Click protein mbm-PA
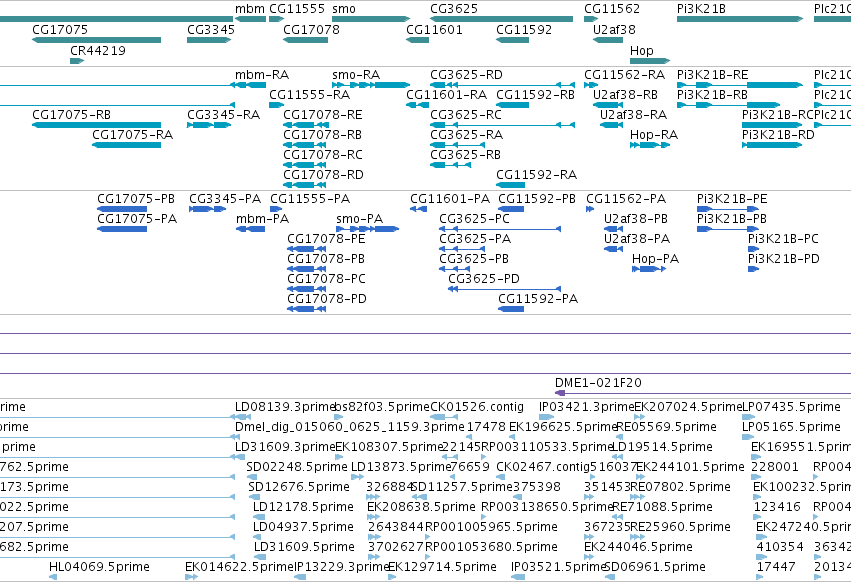This screenshot has width=851, height=582. pos(250,229)
